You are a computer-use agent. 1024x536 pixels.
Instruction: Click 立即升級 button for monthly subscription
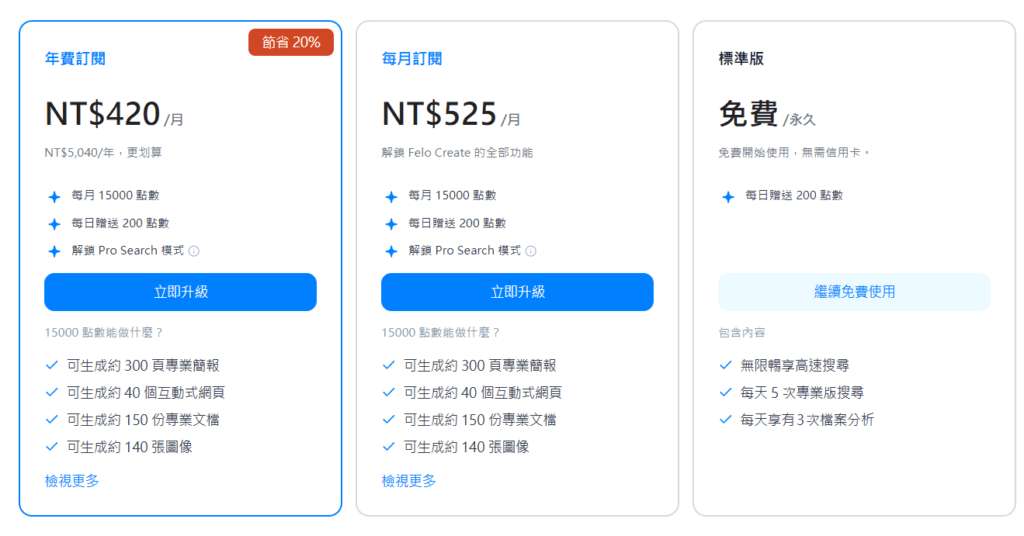coord(517,292)
